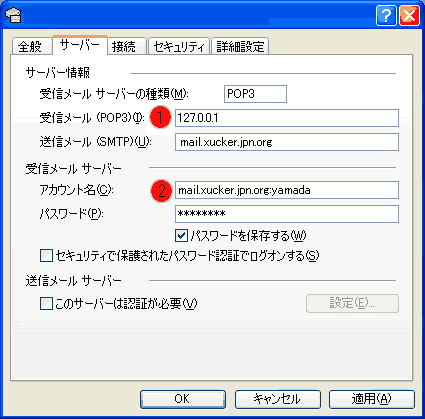Click the disabled 設定 button
425x419 pixels.
click(x=352, y=303)
